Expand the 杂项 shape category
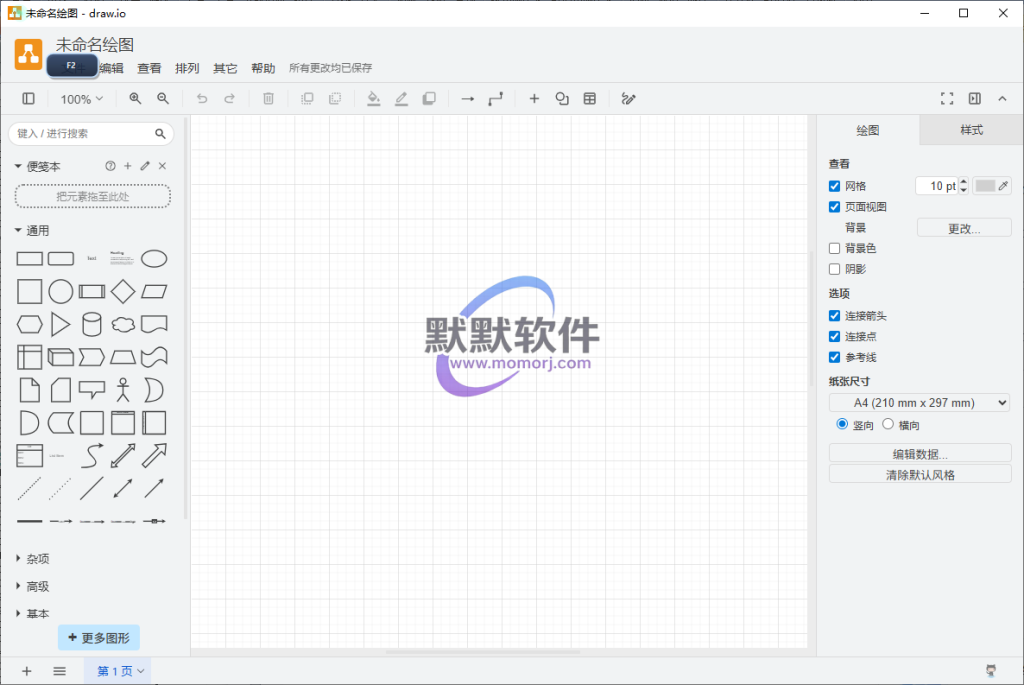The image size is (1024, 685). pos(37,559)
